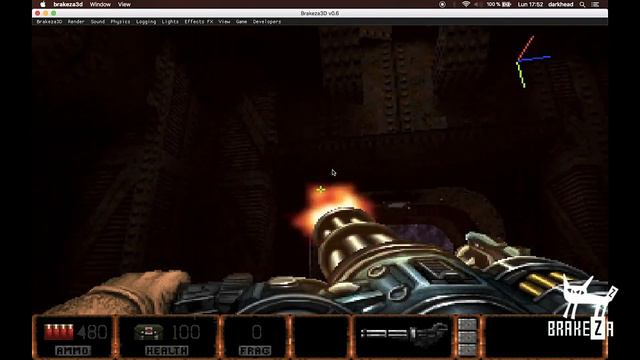Open the Game menu

click(241, 22)
